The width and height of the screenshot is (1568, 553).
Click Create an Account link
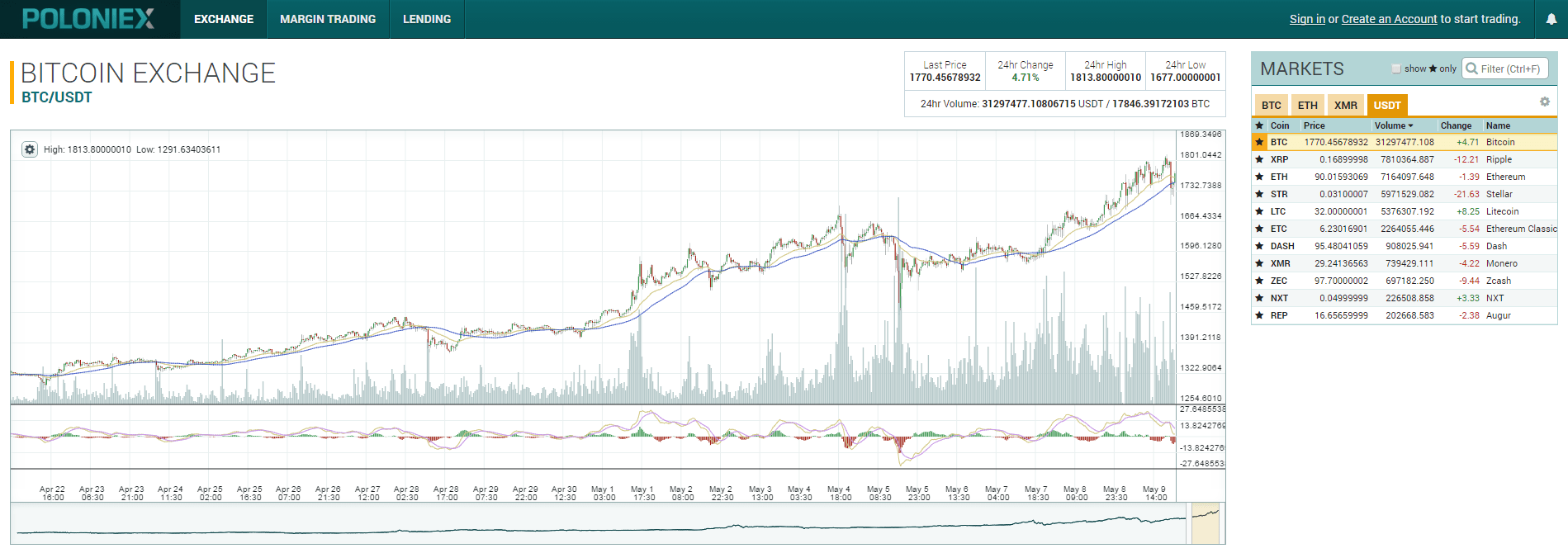(1389, 19)
